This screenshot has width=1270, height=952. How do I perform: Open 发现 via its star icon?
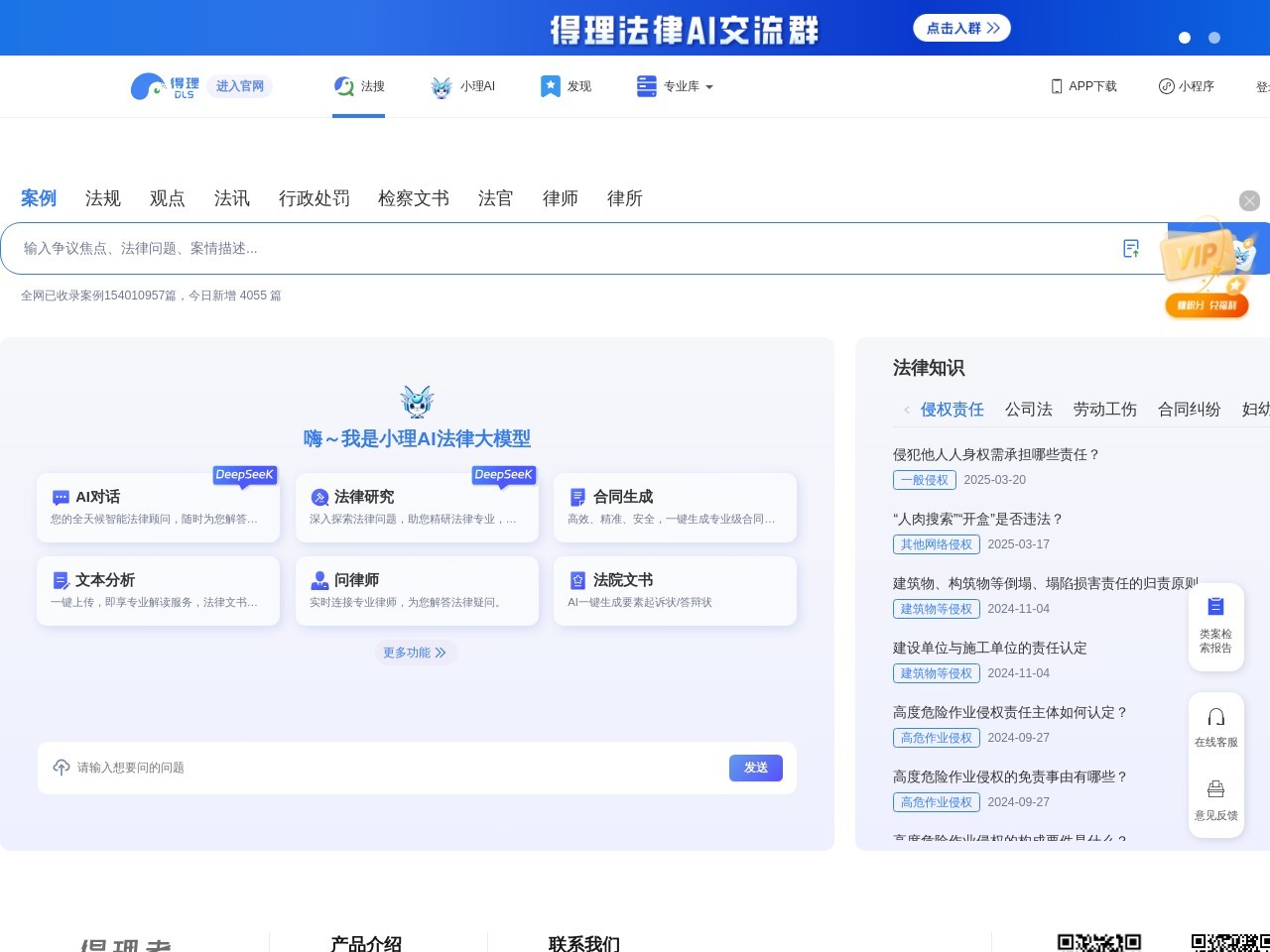(x=550, y=86)
